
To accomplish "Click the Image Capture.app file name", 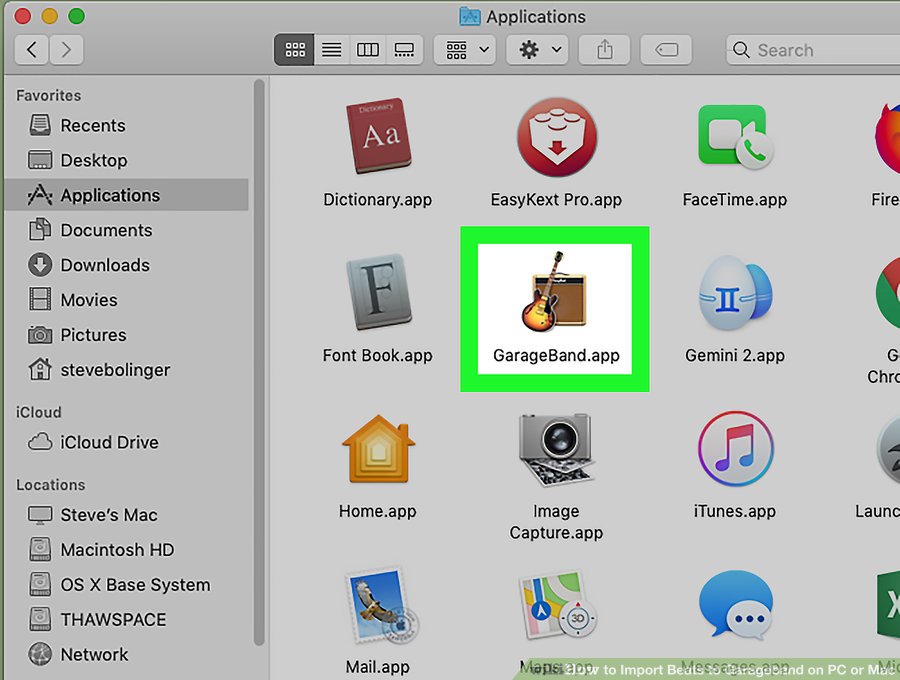I will [x=556, y=522].
